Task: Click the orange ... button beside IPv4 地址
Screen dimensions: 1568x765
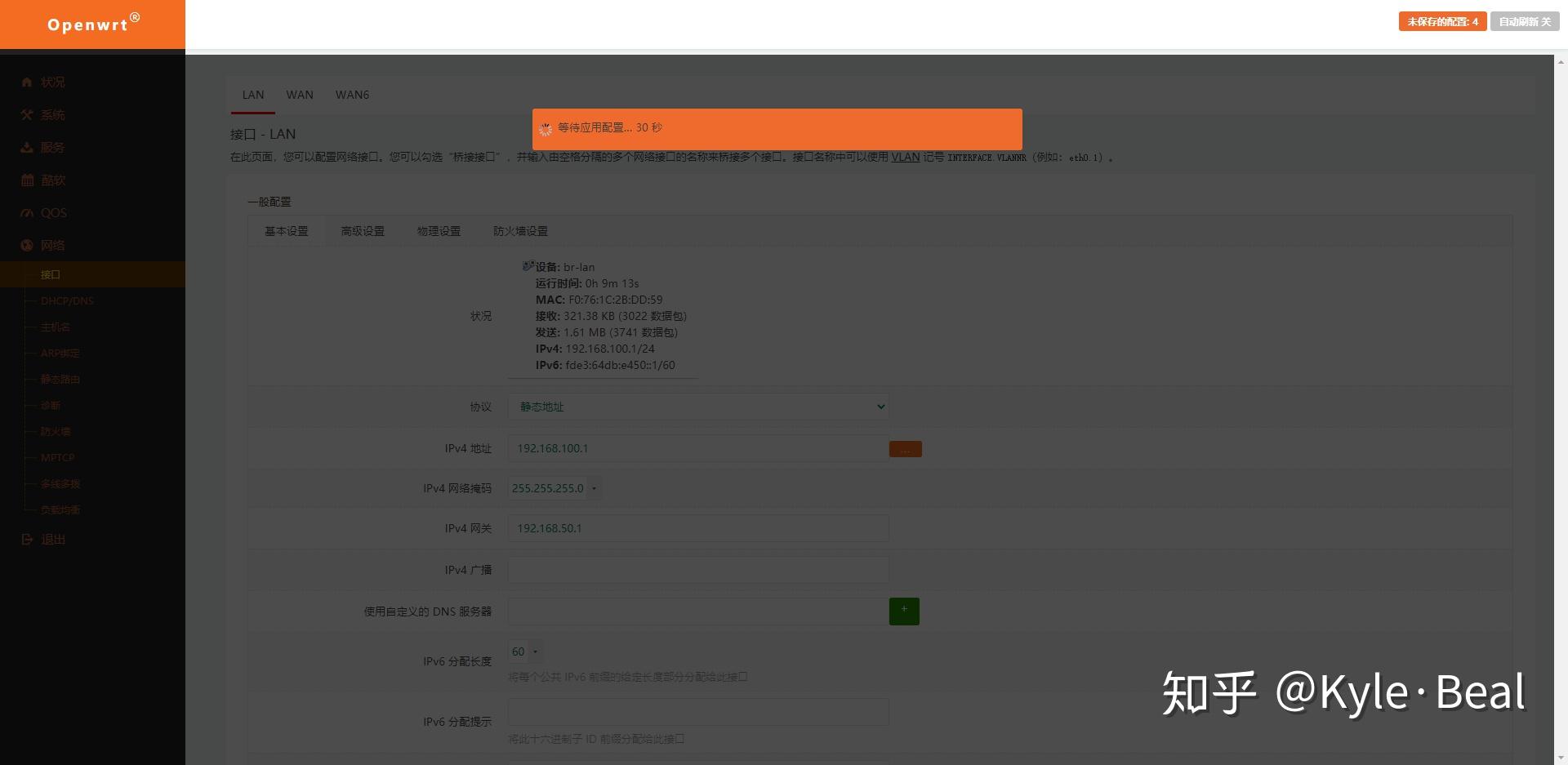Action: pyautogui.click(x=905, y=448)
